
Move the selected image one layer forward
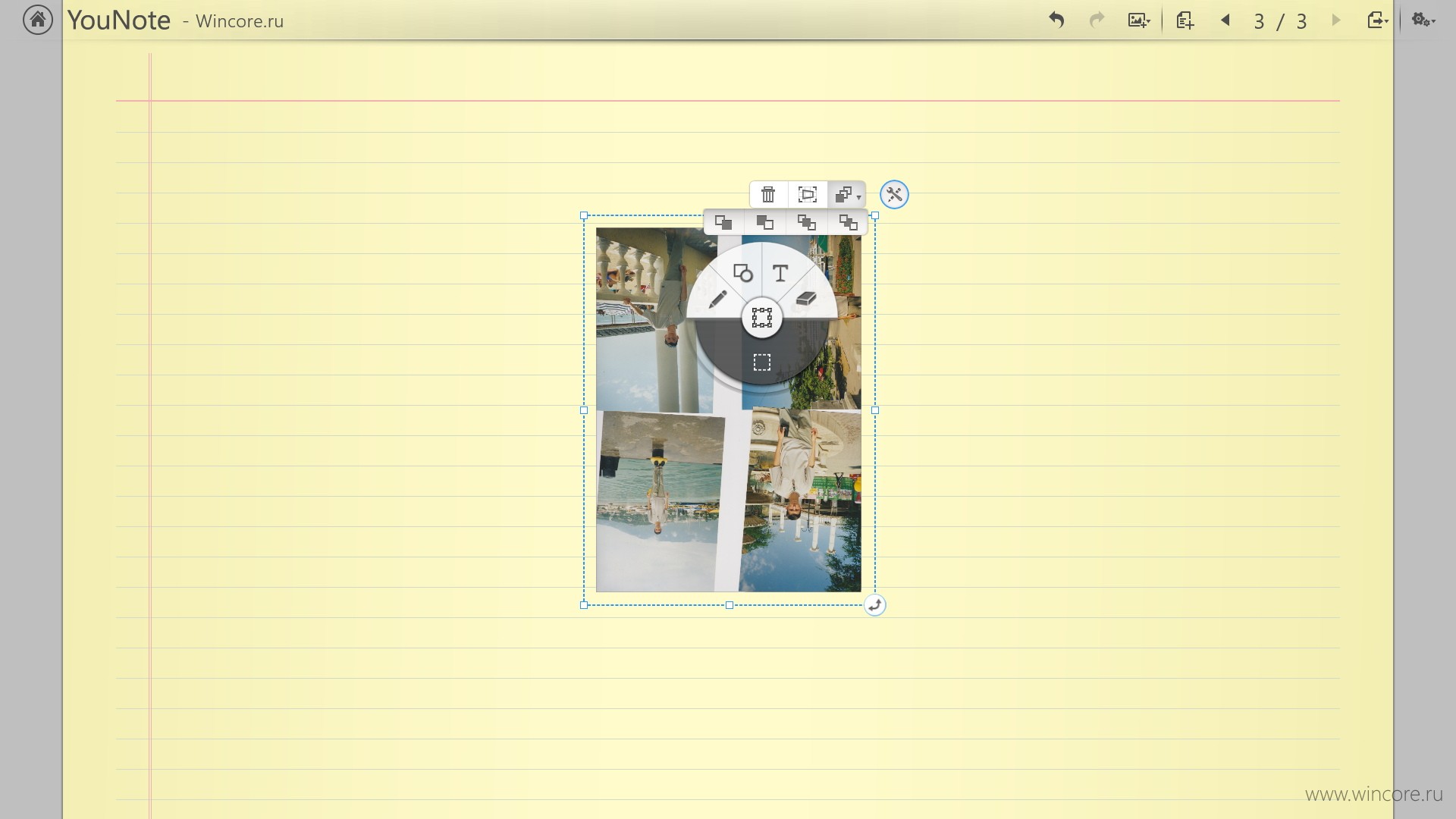pos(807,222)
